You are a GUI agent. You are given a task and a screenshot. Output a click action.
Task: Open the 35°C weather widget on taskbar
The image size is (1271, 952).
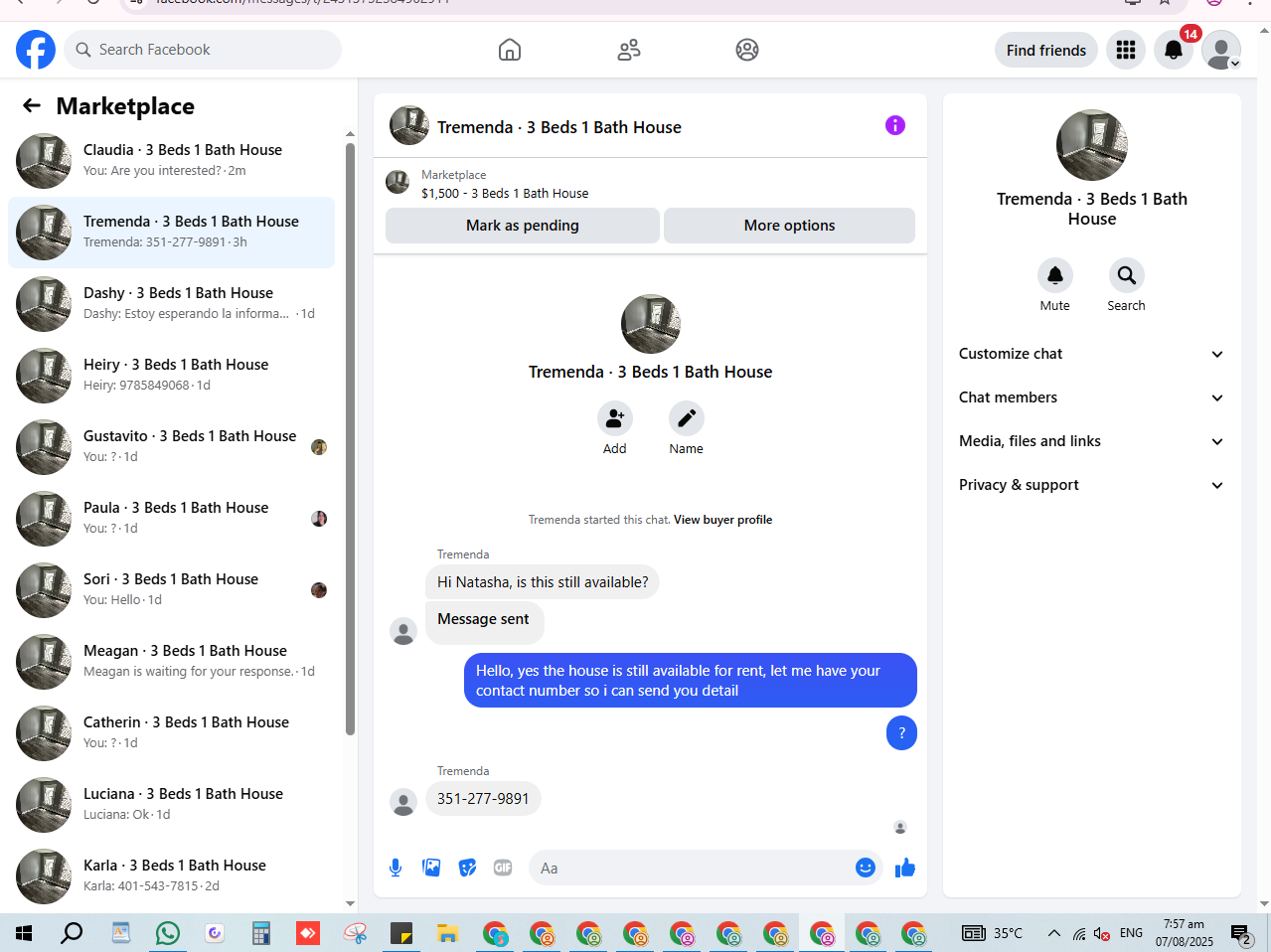coord(993,933)
